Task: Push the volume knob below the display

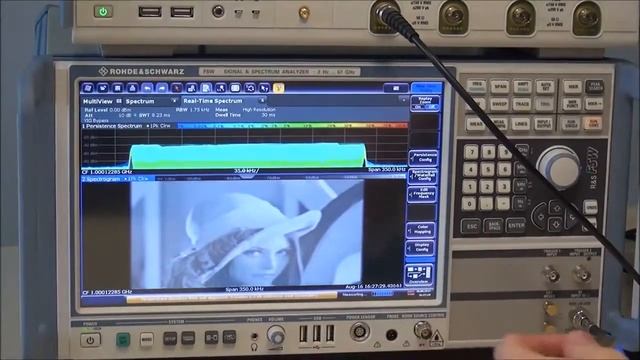Action: (276, 336)
